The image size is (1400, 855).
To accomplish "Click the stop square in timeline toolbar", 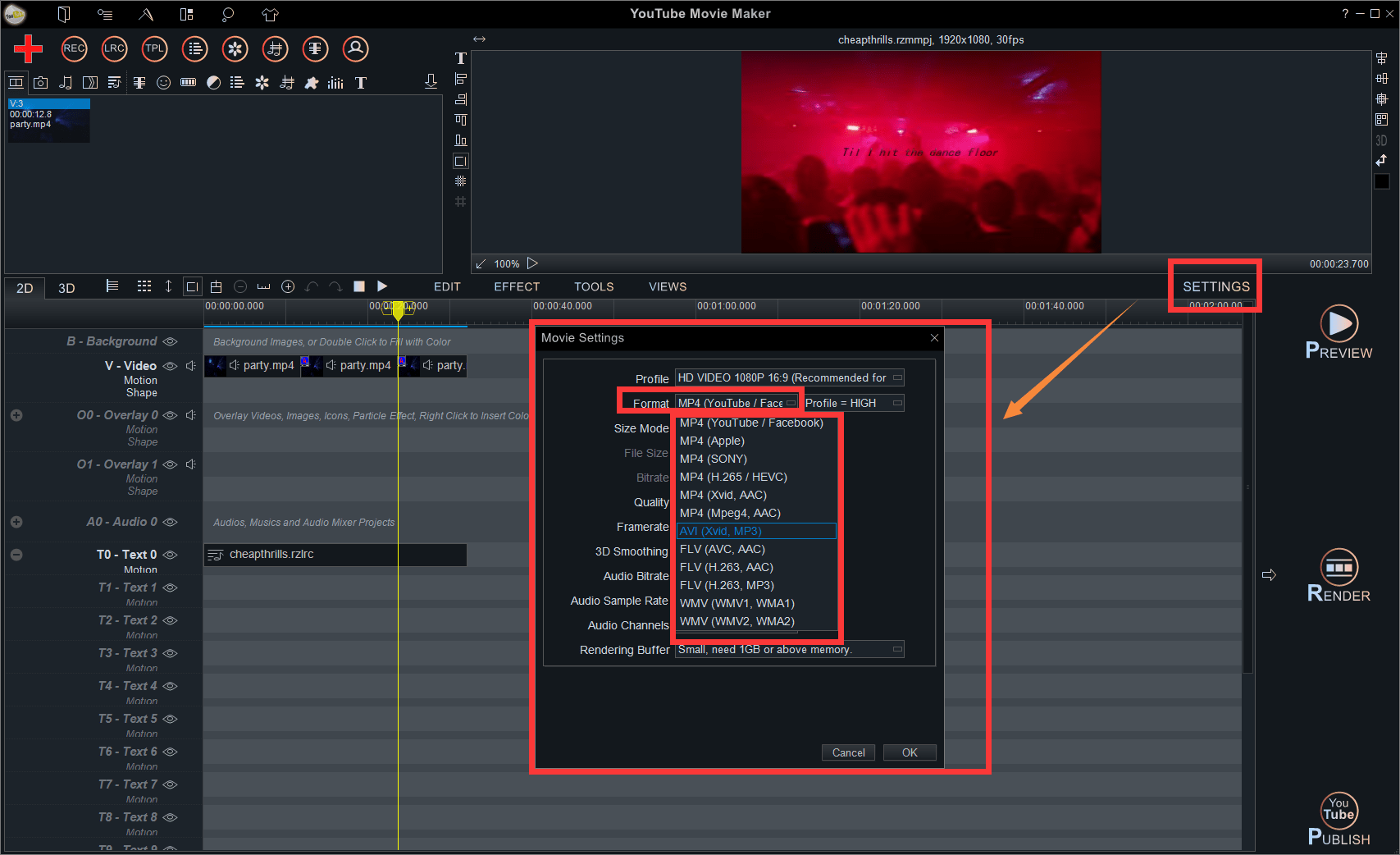I will (358, 286).
